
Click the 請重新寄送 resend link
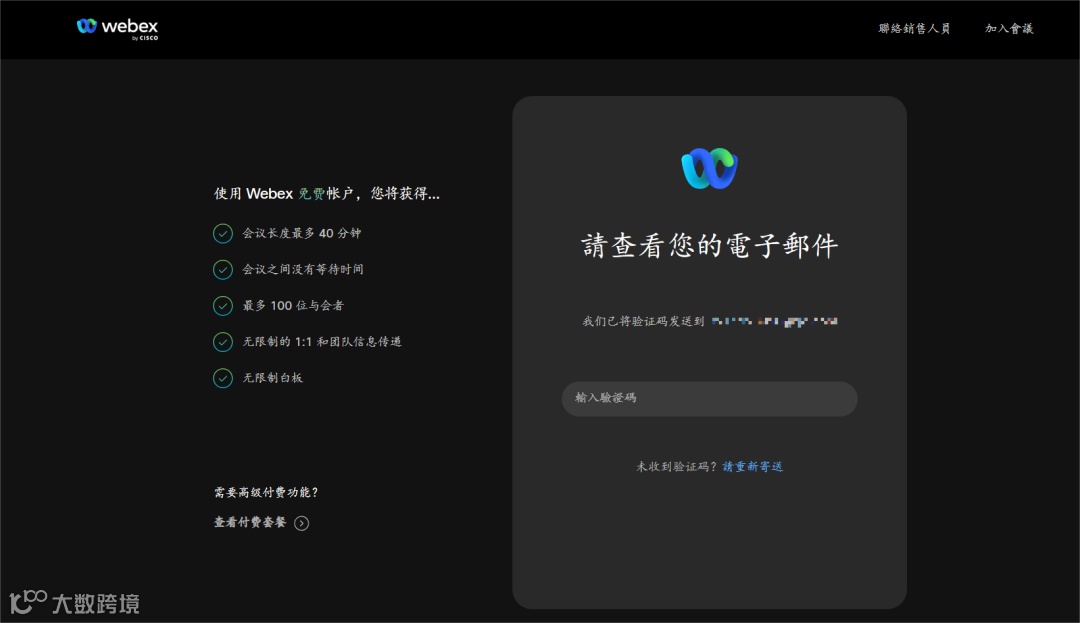point(752,467)
